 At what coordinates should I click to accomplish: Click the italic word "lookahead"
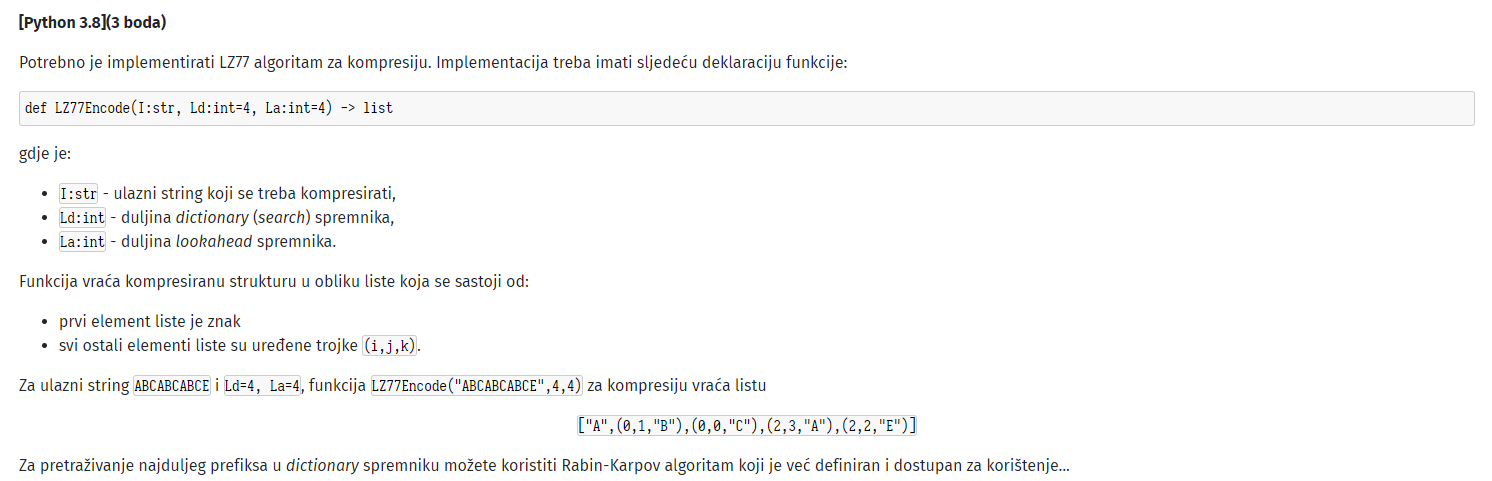(x=213, y=241)
